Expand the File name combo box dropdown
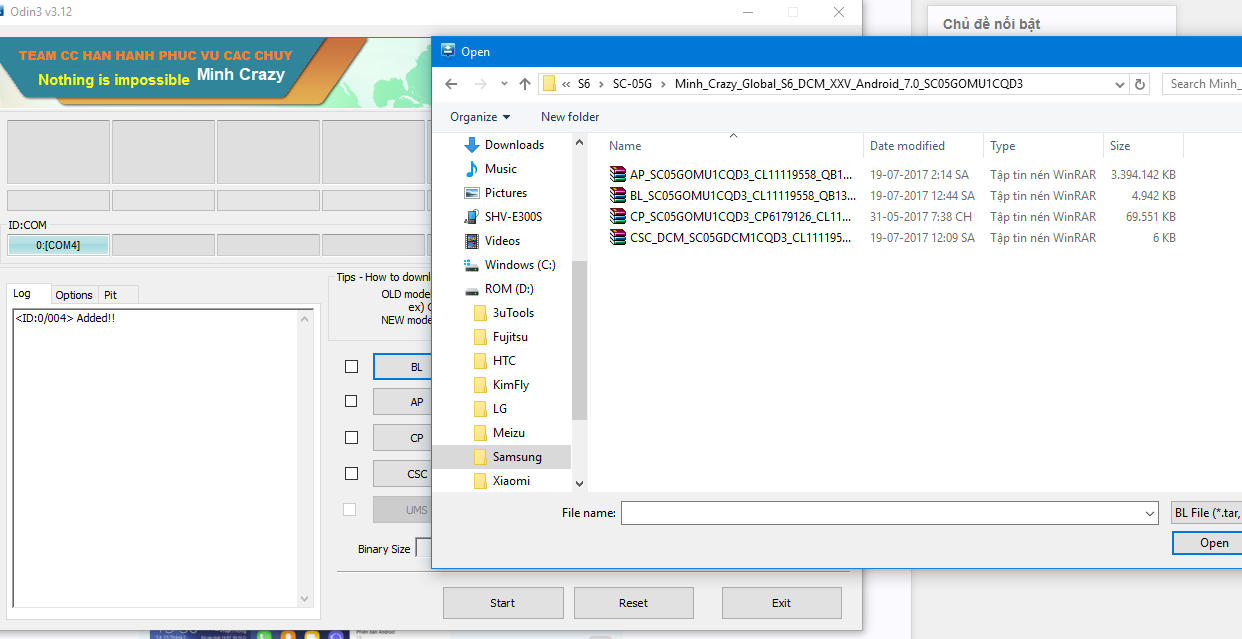 [1150, 513]
